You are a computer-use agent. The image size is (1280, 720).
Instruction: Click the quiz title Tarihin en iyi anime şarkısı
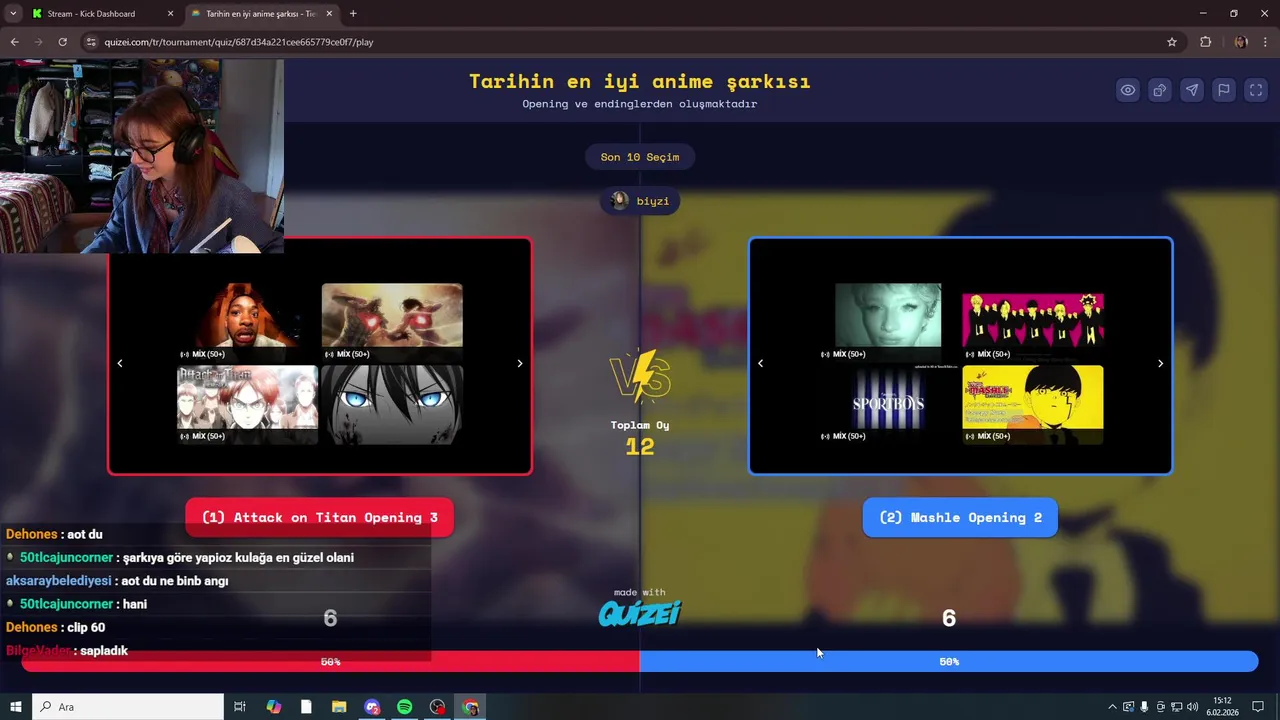(640, 81)
